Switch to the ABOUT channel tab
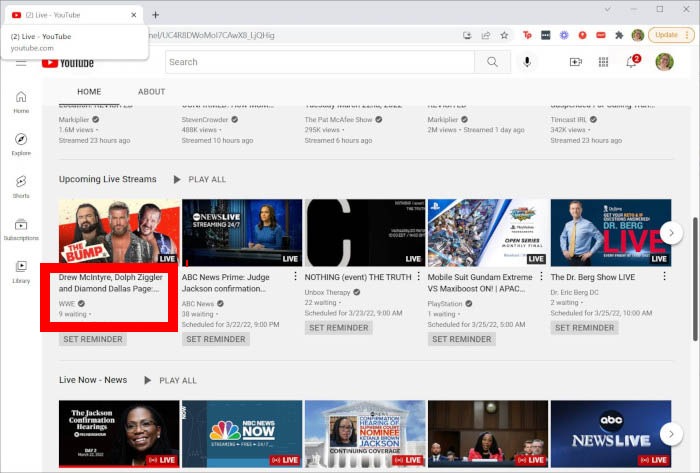 [x=151, y=91]
